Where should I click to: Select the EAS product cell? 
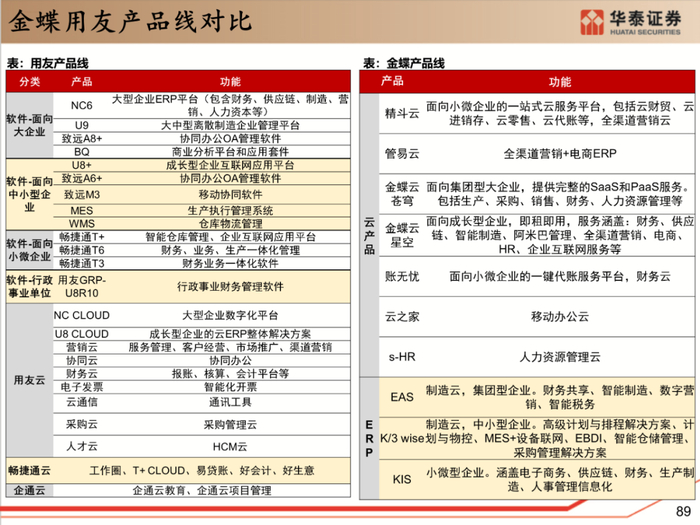pos(402,397)
